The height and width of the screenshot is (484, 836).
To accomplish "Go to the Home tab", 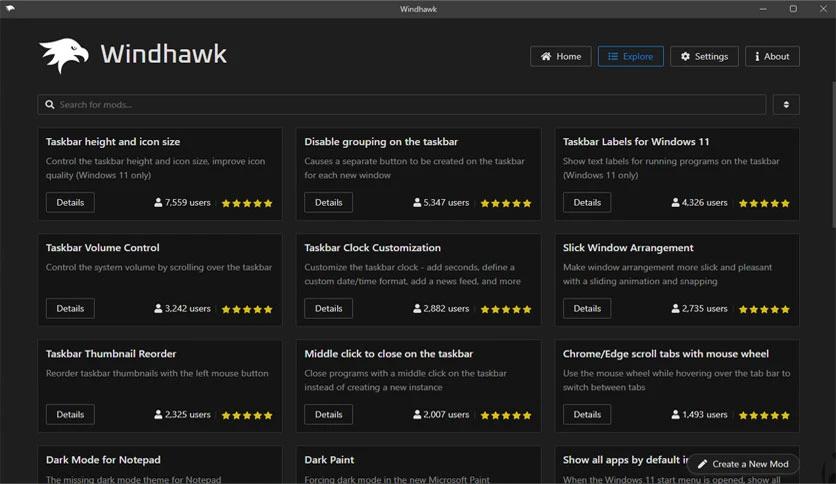I will pos(561,57).
